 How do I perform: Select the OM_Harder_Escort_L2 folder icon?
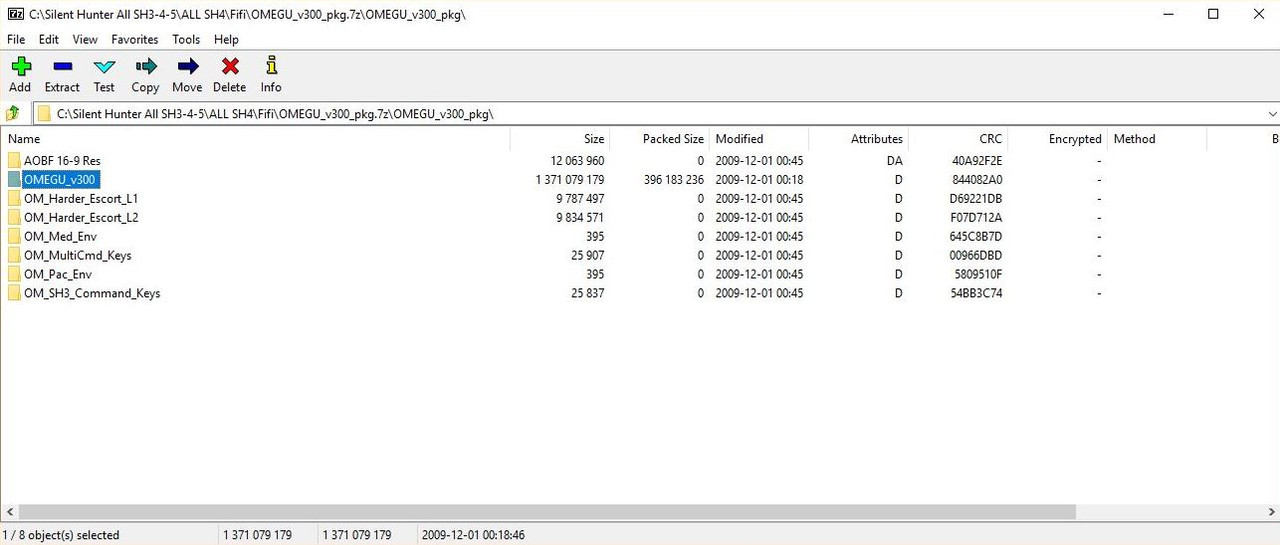[14, 217]
